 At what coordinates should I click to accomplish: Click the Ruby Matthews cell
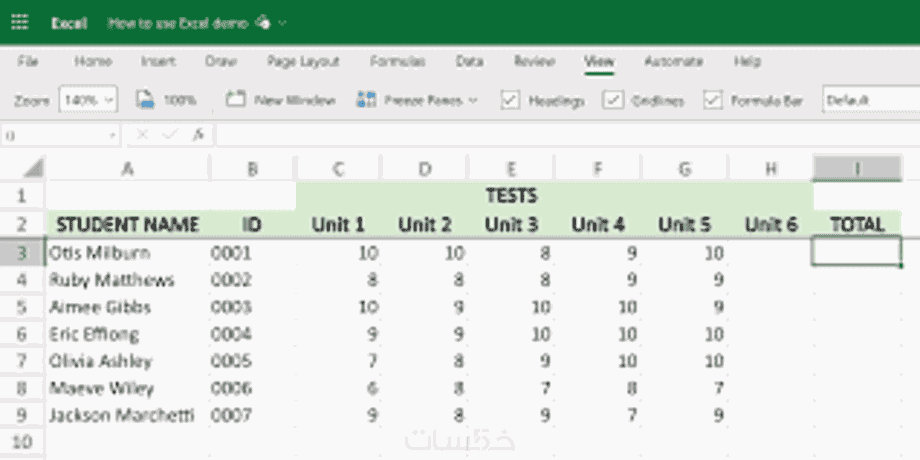tap(127, 280)
